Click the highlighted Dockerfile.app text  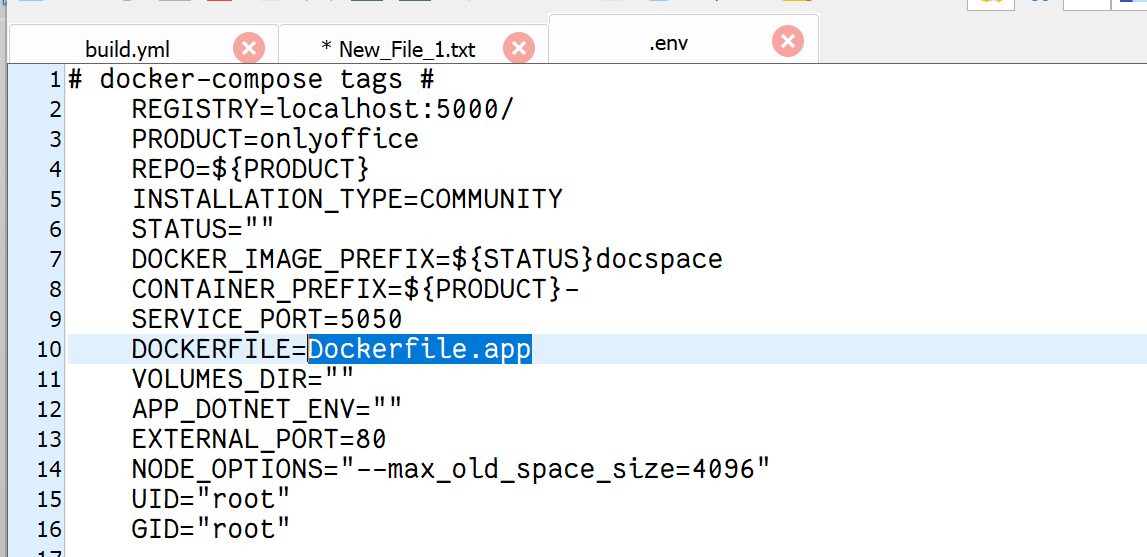(x=420, y=349)
